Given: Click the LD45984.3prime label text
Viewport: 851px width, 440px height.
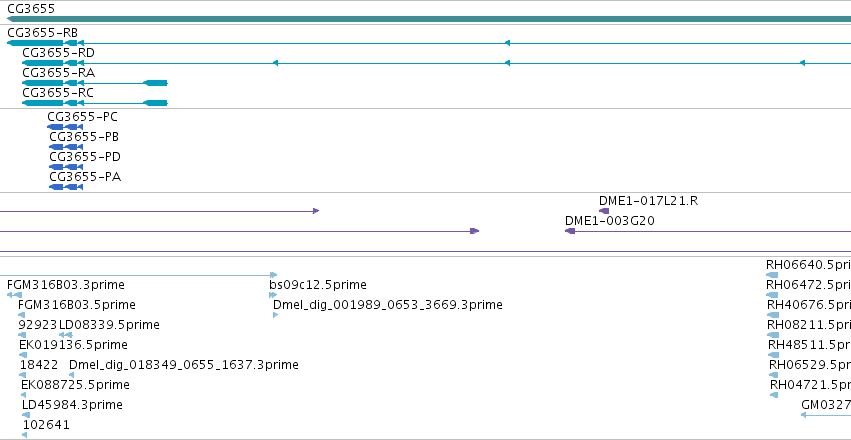Looking at the screenshot, I should [72, 405].
